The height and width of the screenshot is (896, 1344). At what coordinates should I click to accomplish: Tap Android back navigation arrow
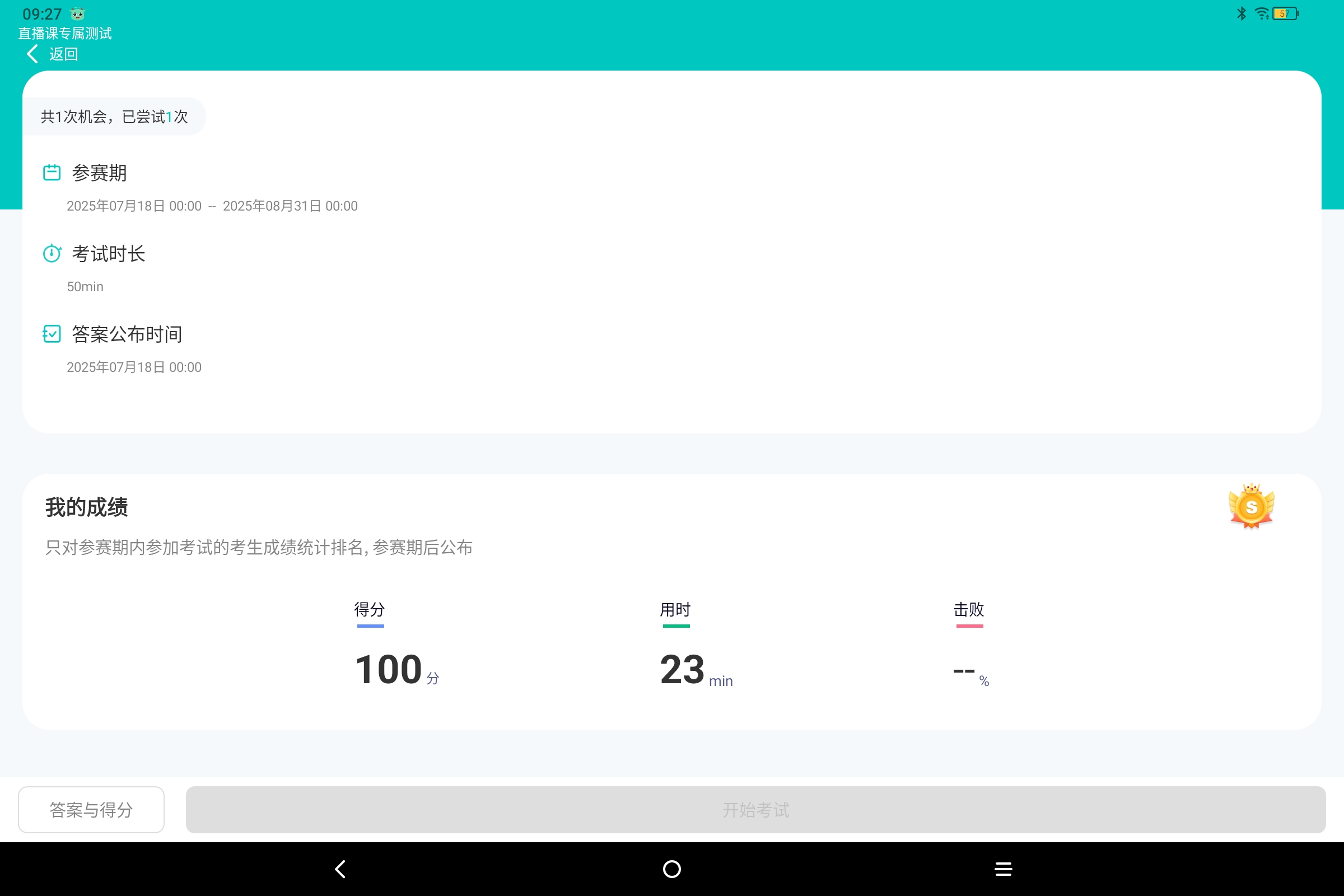[340, 869]
